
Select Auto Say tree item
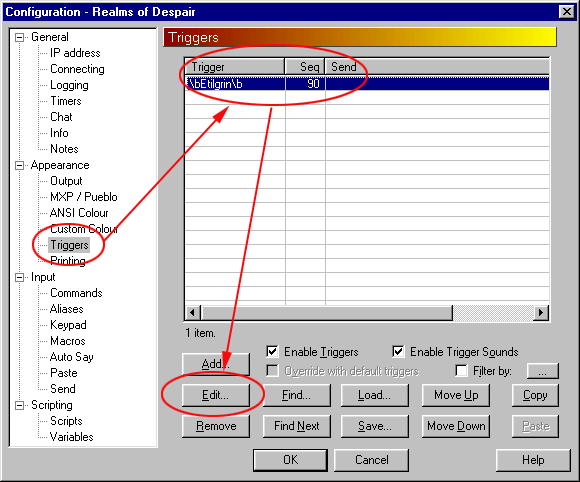[x=71, y=357]
